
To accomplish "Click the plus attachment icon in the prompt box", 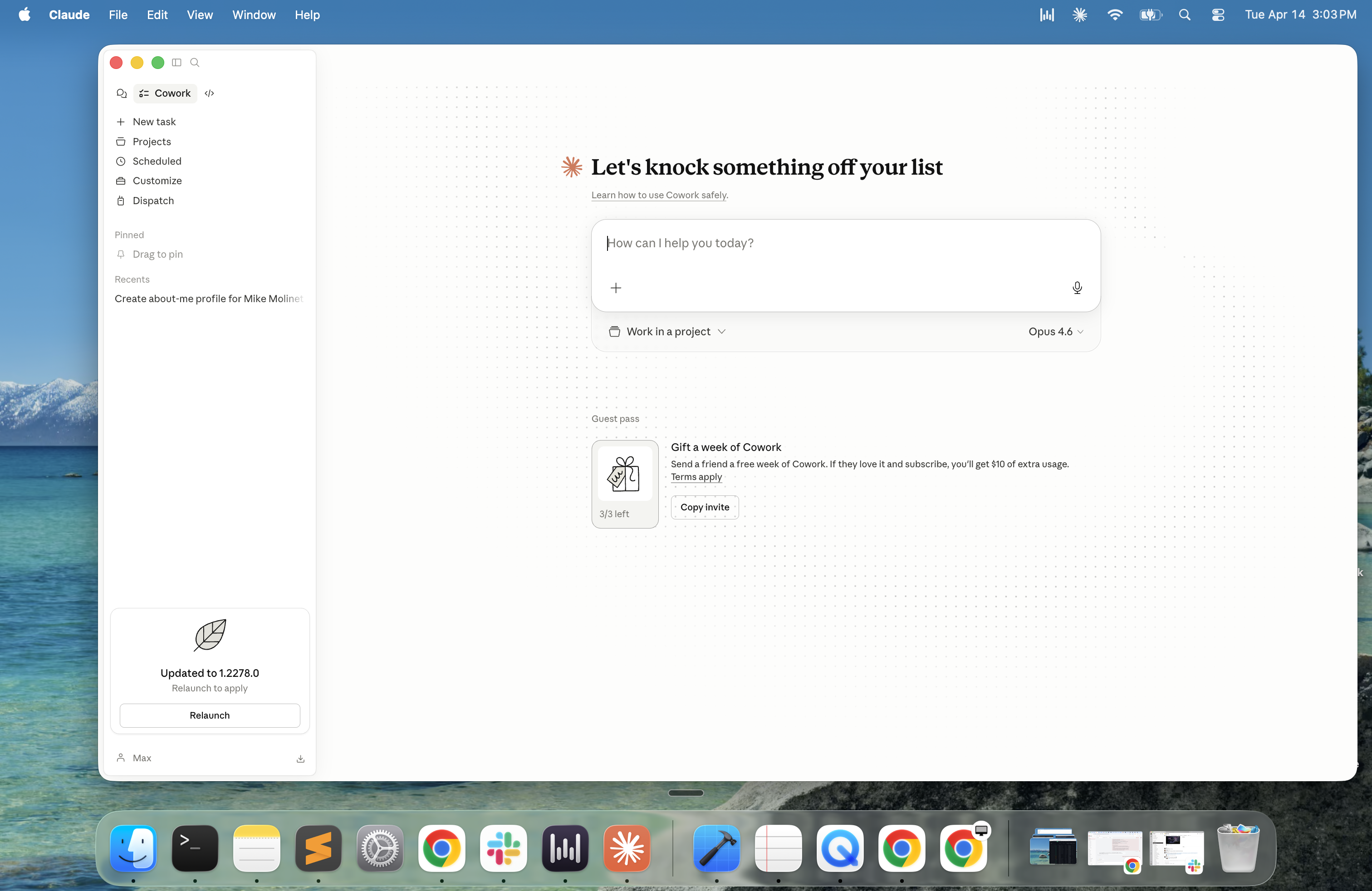I will [616, 288].
